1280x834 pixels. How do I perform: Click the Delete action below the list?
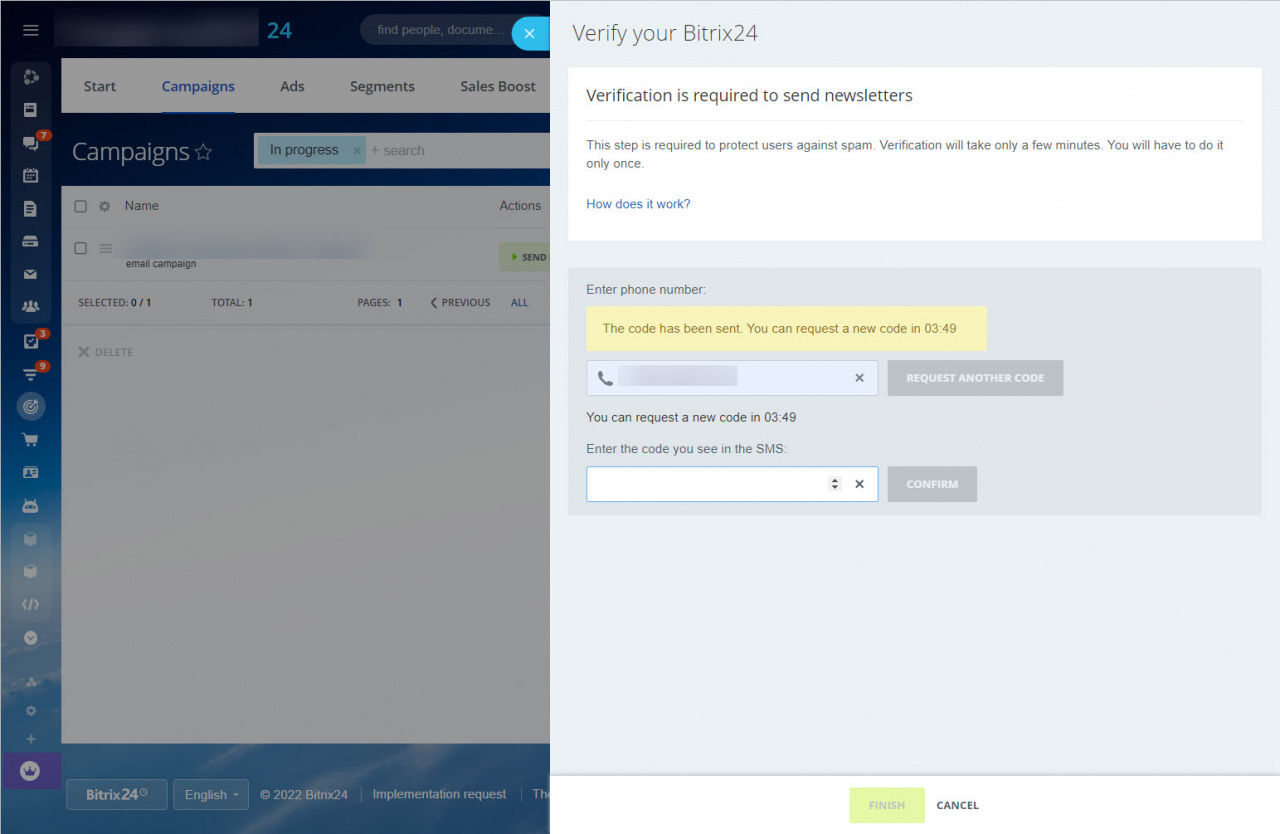click(105, 352)
